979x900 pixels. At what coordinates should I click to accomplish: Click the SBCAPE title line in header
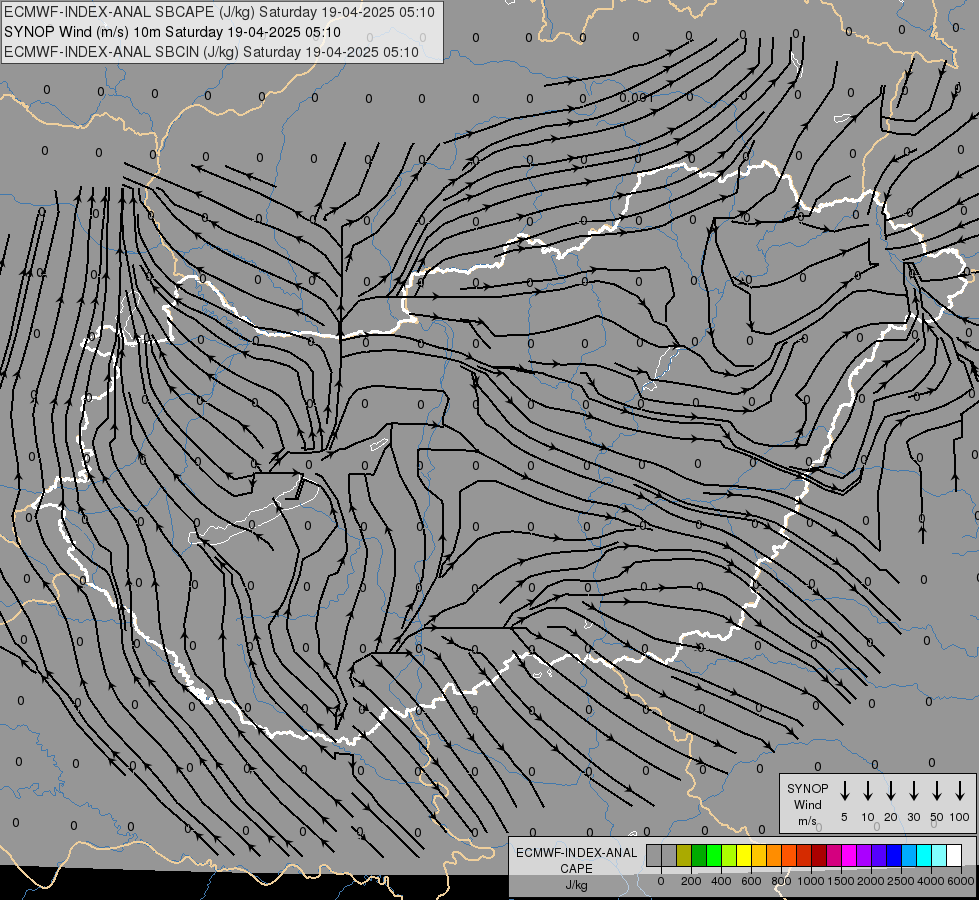219,12
